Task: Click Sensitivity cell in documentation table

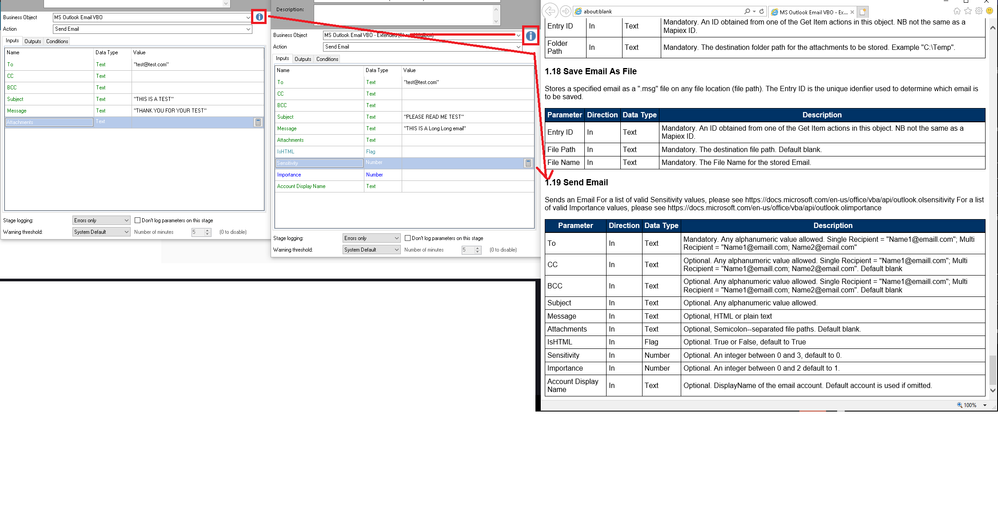Action: point(575,355)
